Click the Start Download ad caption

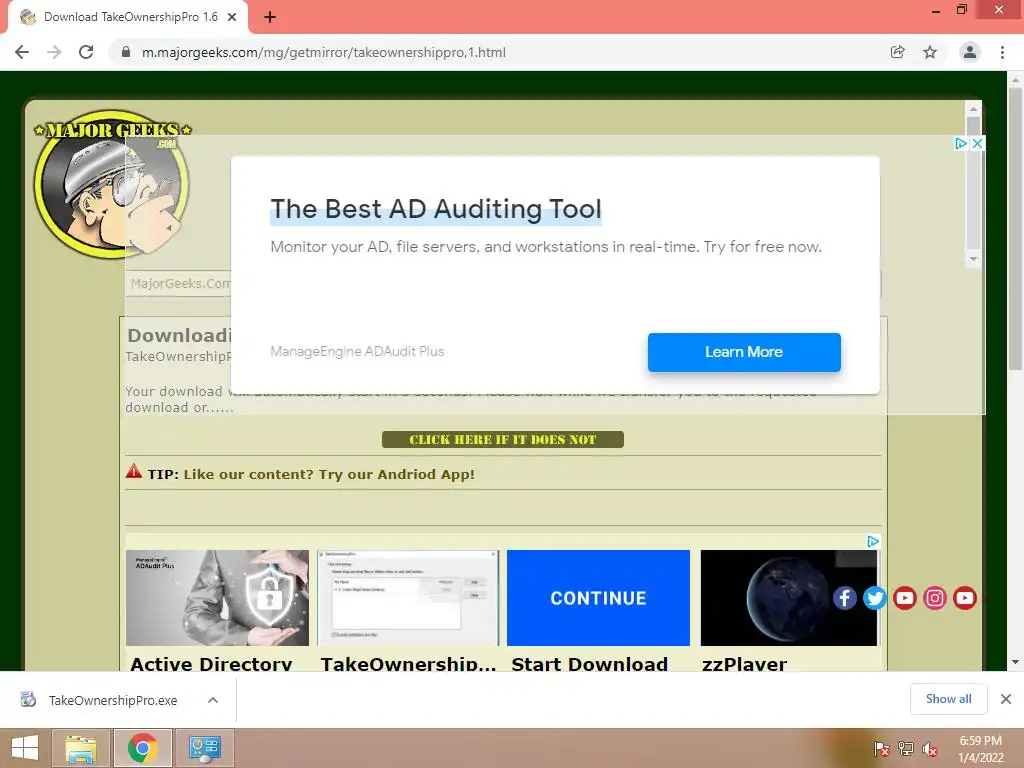590,662
